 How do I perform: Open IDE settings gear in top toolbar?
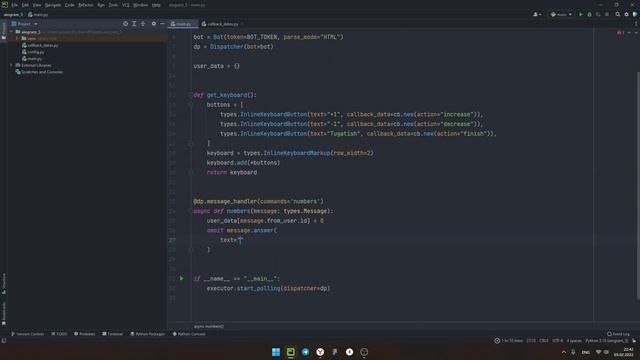pyautogui.click(x=627, y=14)
